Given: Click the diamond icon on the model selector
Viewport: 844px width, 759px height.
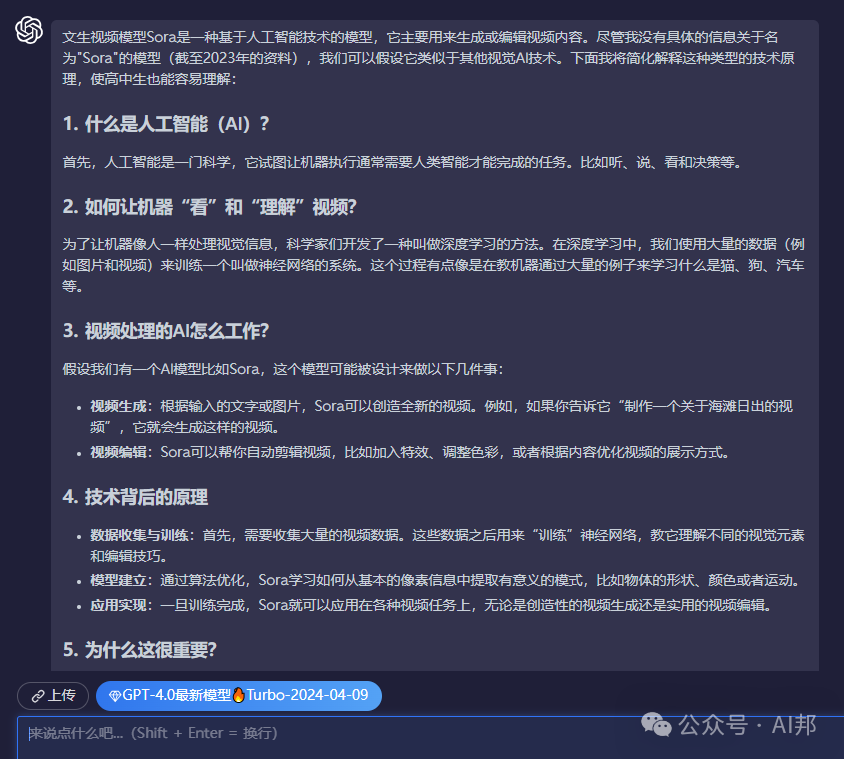Looking at the screenshot, I should [114, 695].
